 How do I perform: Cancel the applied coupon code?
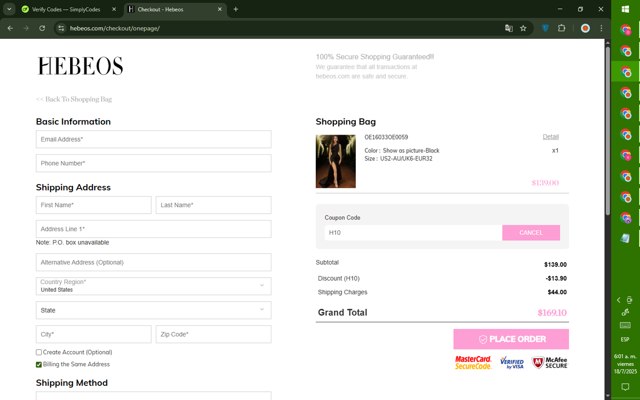point(531,233)
